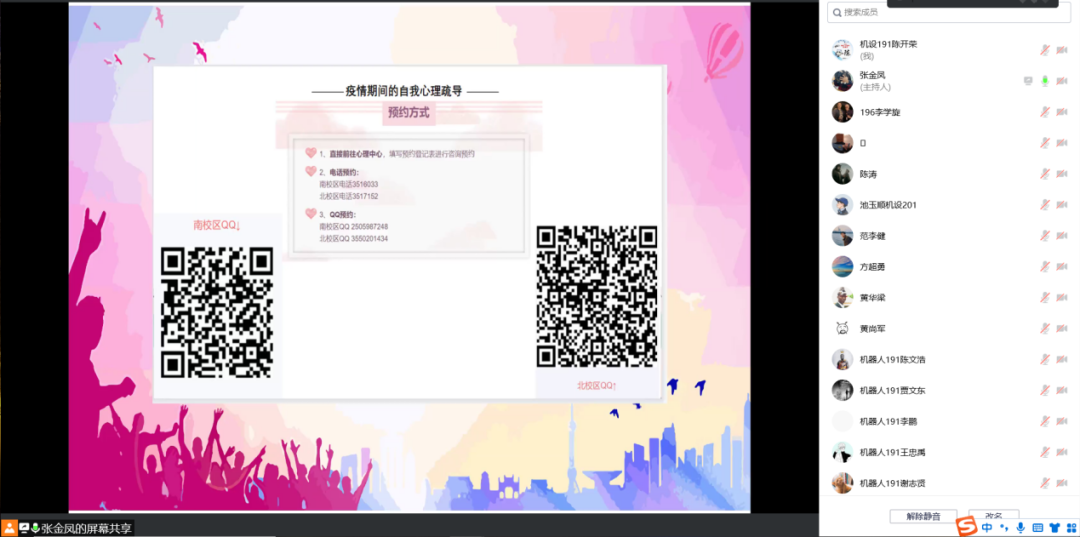Select participant 方超勇
Image resolution: width=1080 pixels, height=537 pixels.
click(948, 266)
